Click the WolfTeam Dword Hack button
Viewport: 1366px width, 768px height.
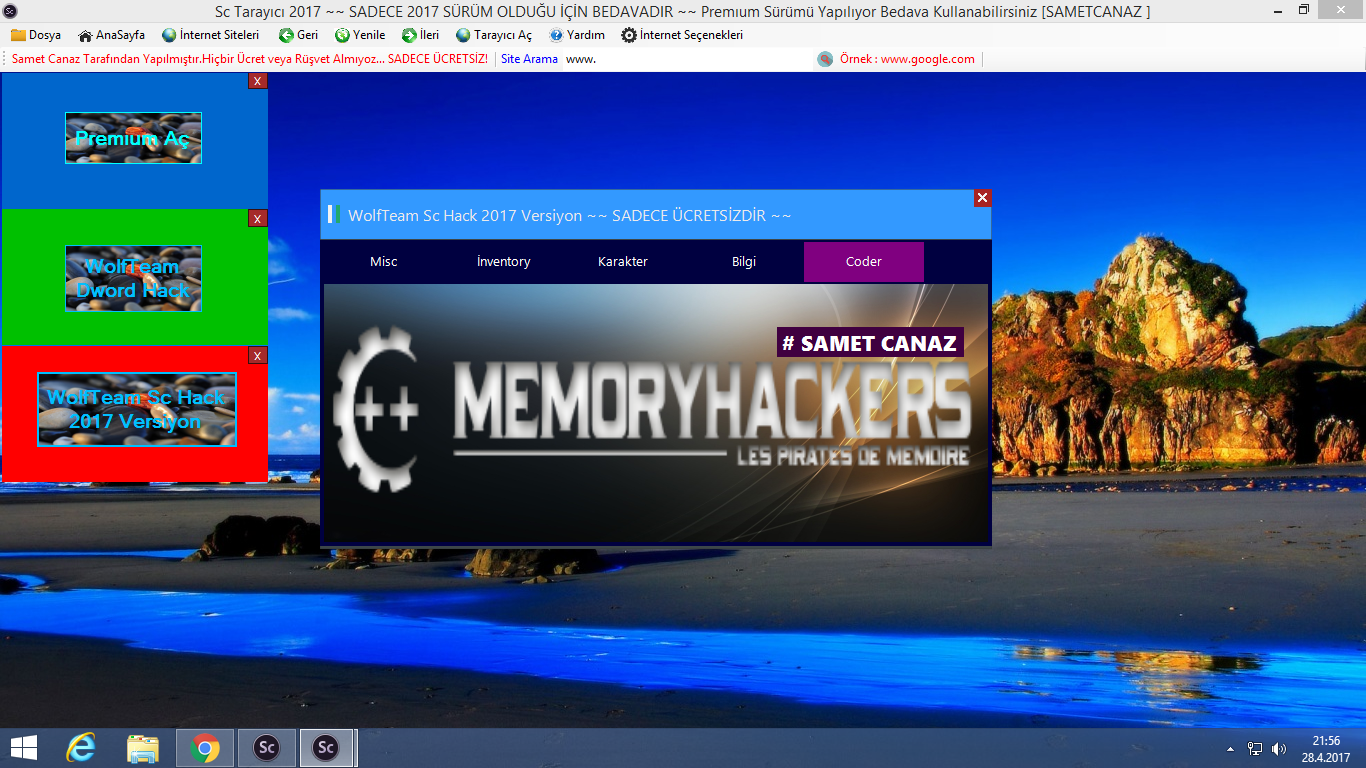133,278
